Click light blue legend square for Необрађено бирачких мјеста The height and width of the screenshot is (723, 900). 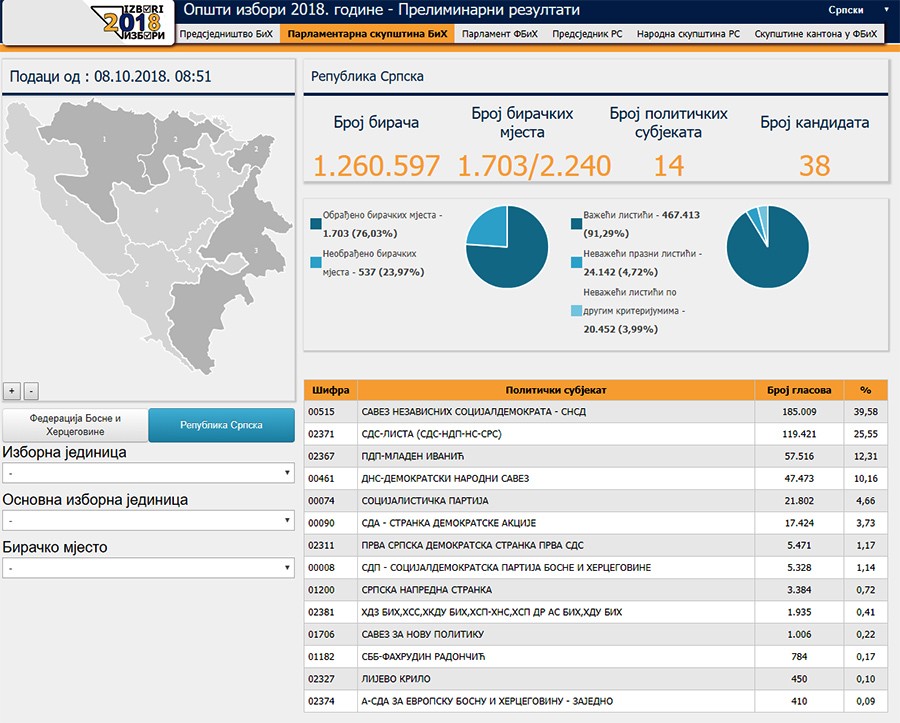[316, 262]
